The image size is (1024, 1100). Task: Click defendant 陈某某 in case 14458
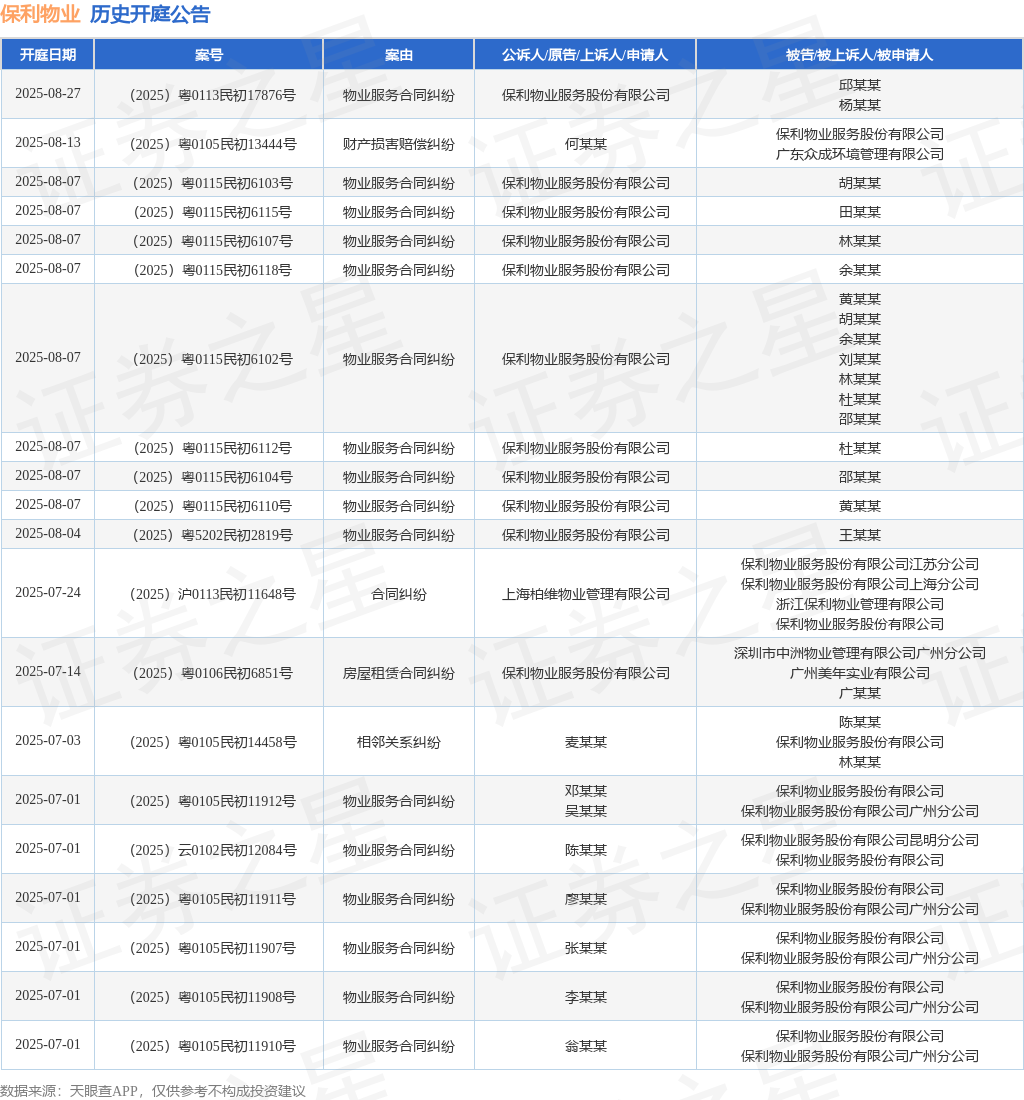point(859,722)
